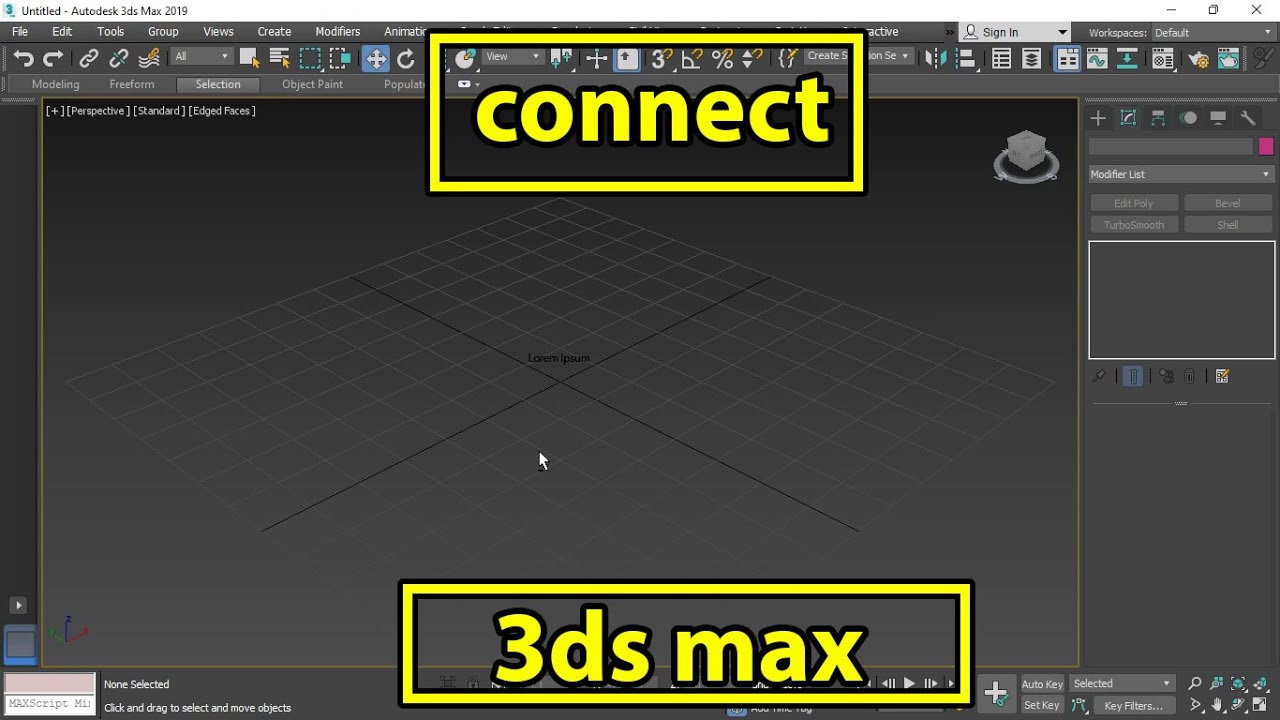1280x720 pixels.
Task: Open the Edit menu
Action: pos(62,32)
